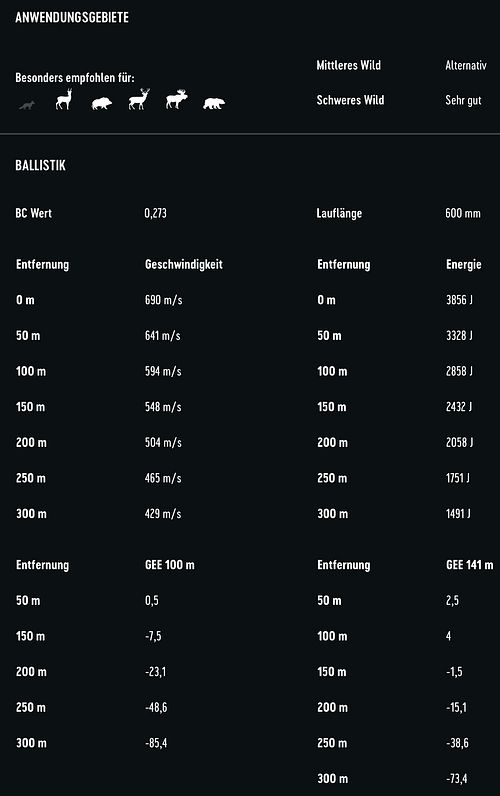Select the 1491 J energy at 300 m
This screenshot has height=796, width=500.
[458, 514]
